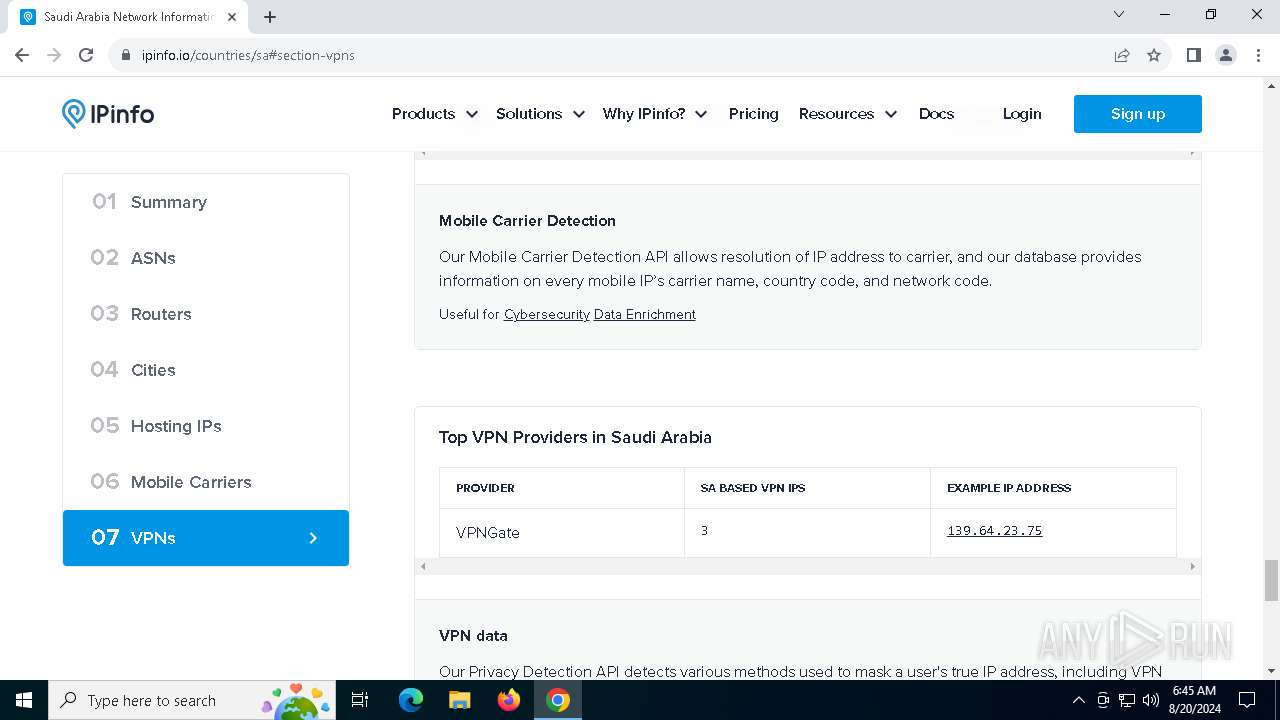The height and width of the screenshot is (720, 1280).
Task: Select the Top VPN Providers in Saudi Arabia heading
Action: [x=575, y=437]
